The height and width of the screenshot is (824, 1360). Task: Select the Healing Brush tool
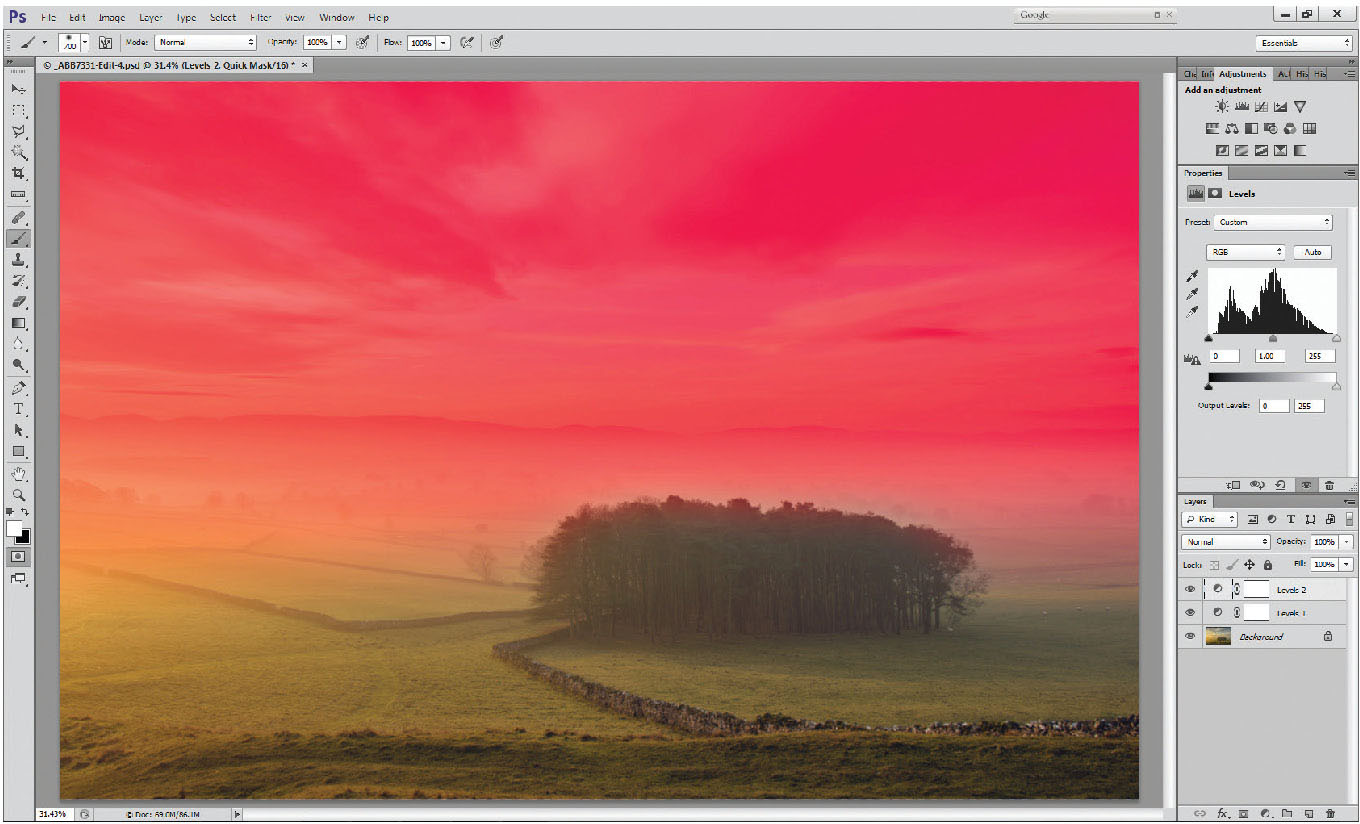point(19,217)
